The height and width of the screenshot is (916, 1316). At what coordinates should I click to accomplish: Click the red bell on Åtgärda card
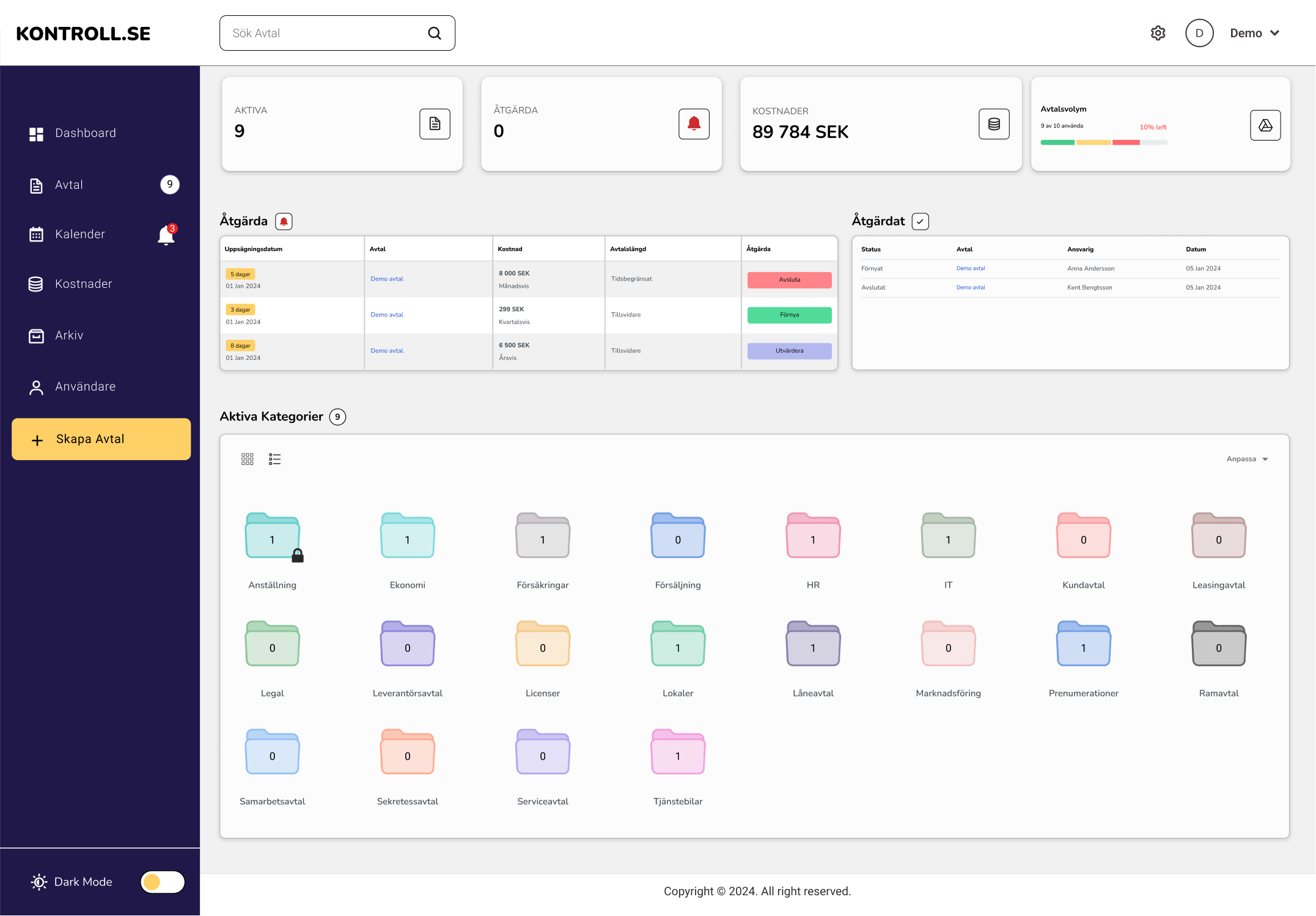694,124
